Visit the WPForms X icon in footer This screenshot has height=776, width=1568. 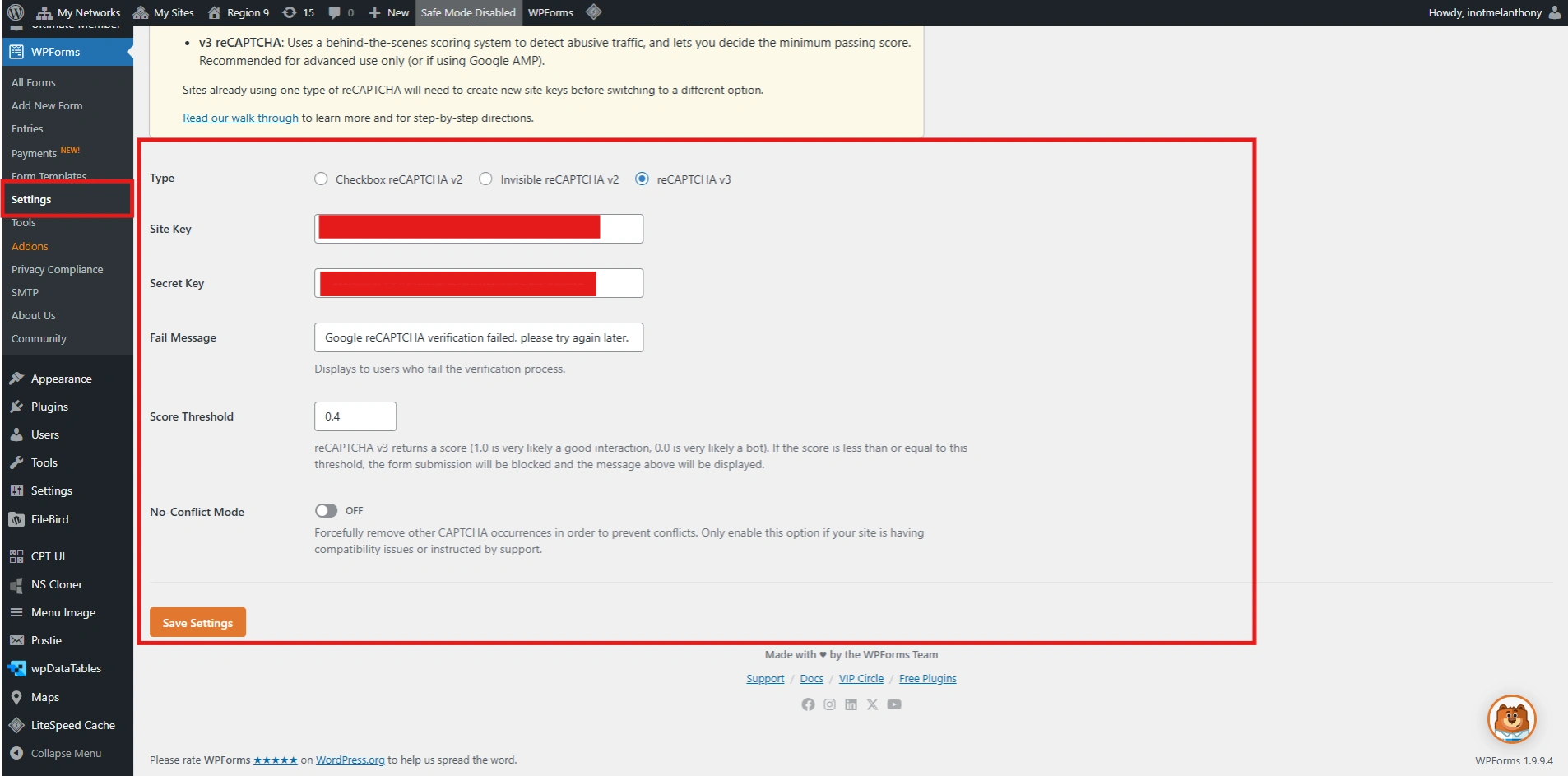pyautogui.click(x=872, y=704)
